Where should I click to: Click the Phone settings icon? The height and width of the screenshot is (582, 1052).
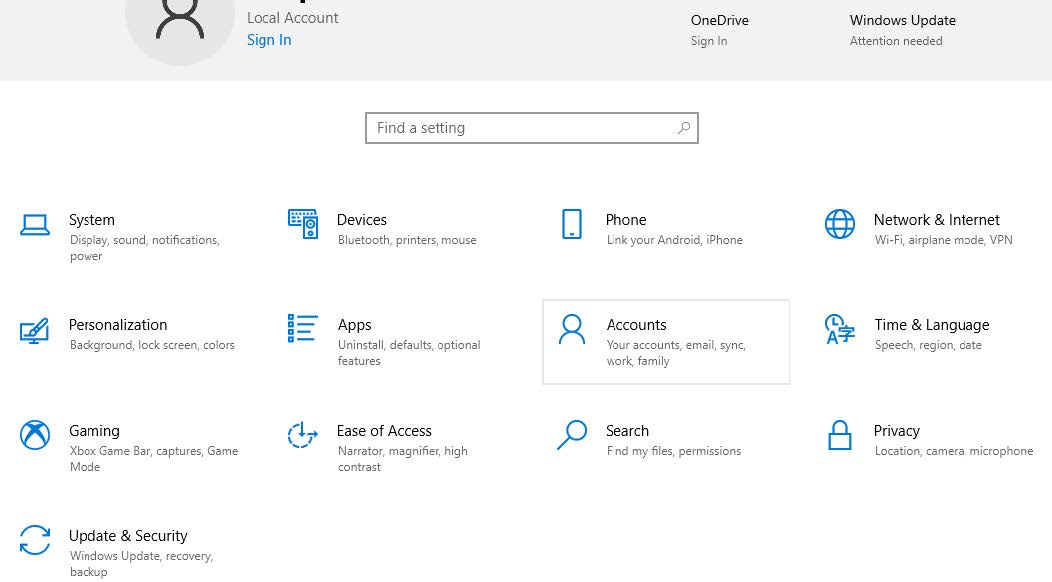[572, 224]
